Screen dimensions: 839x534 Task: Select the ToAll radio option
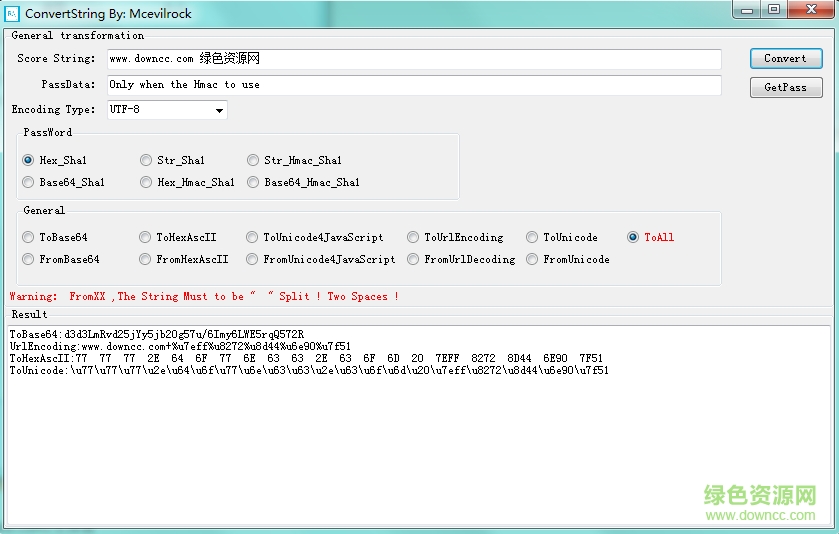pos(634,238)
